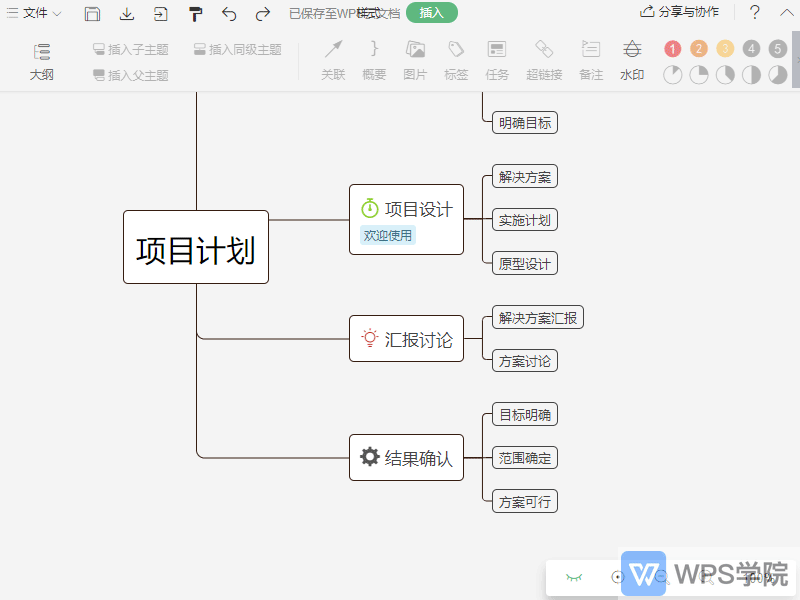Click the green timer icon on 项目设计
The image size is (800, 600).
click(x=370, y=208)
